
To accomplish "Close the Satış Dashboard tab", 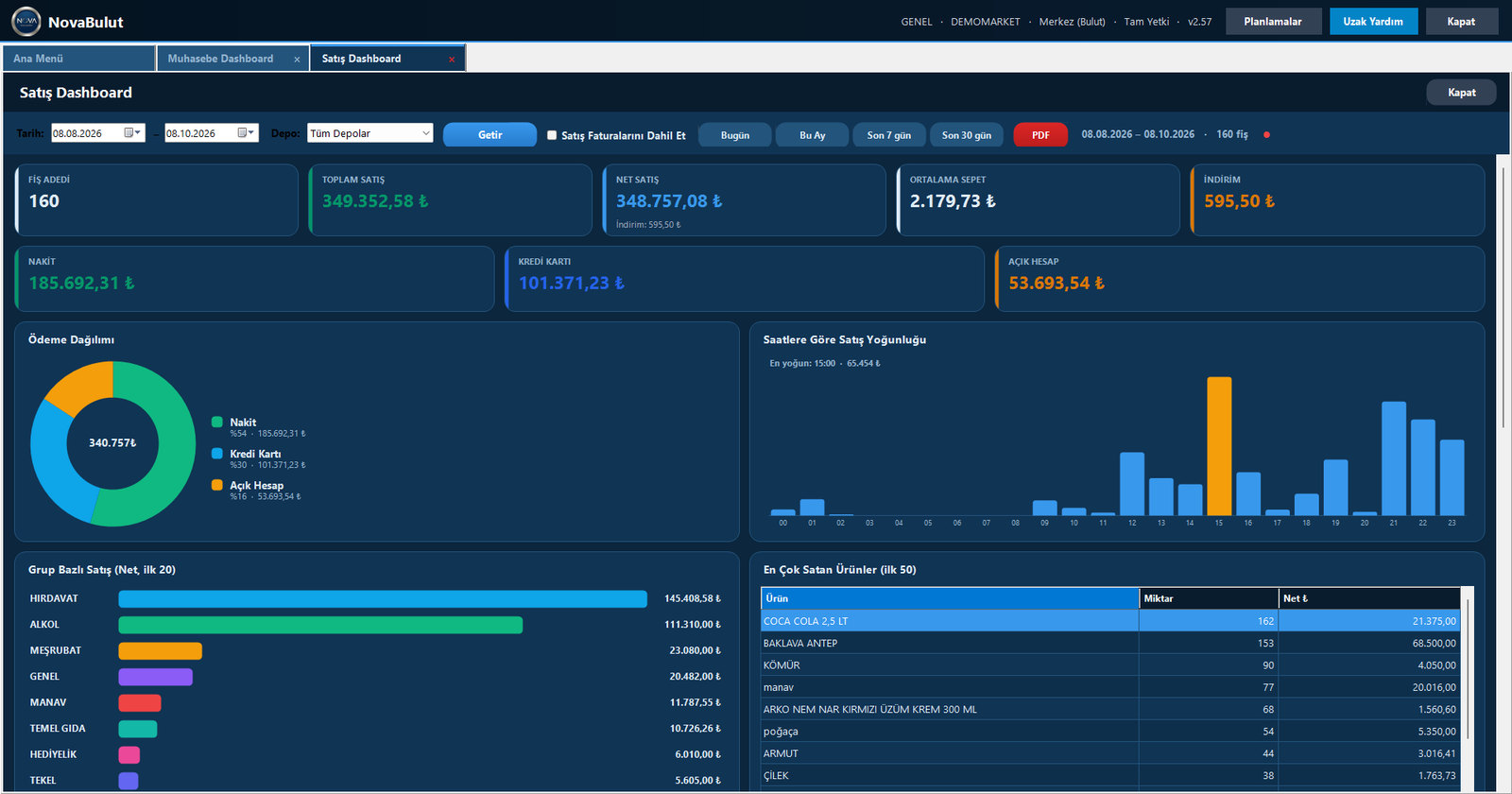I will 452,60.
